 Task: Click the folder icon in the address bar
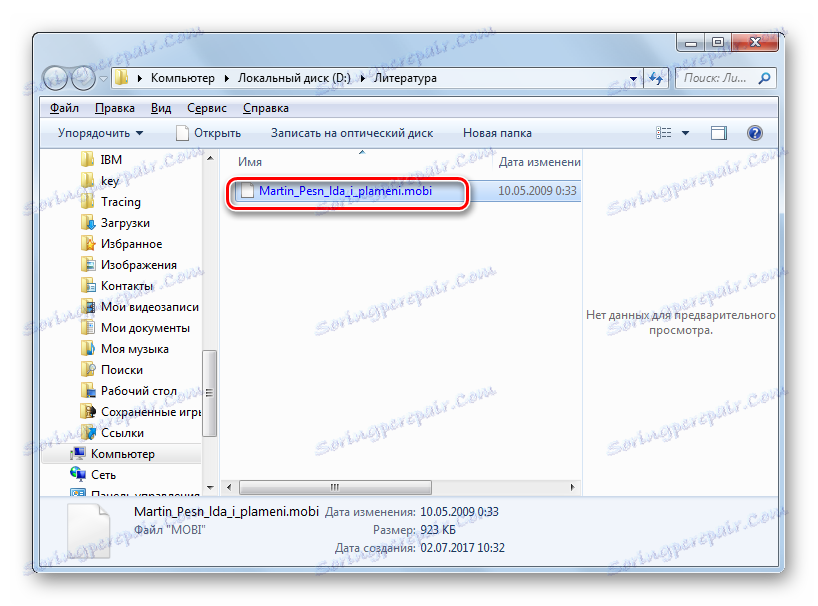[x=122, y=78]
